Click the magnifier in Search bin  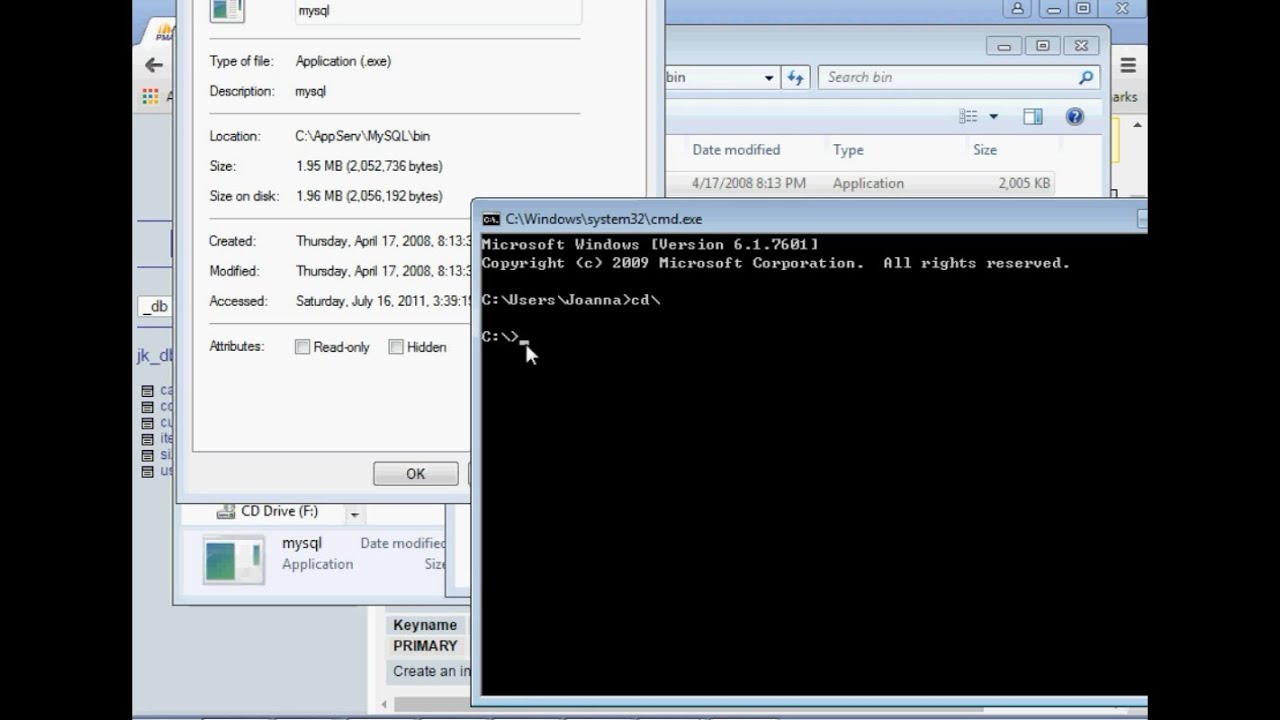point(1085,77)
